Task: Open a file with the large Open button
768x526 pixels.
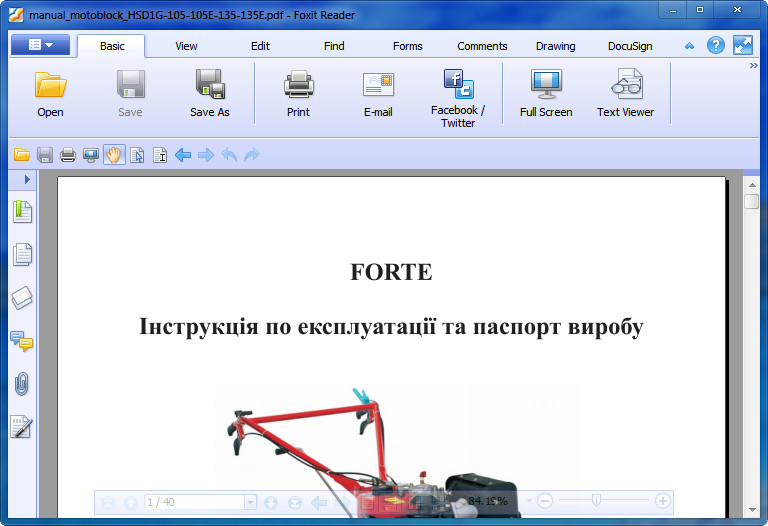Action: click(x=50, y=94)
